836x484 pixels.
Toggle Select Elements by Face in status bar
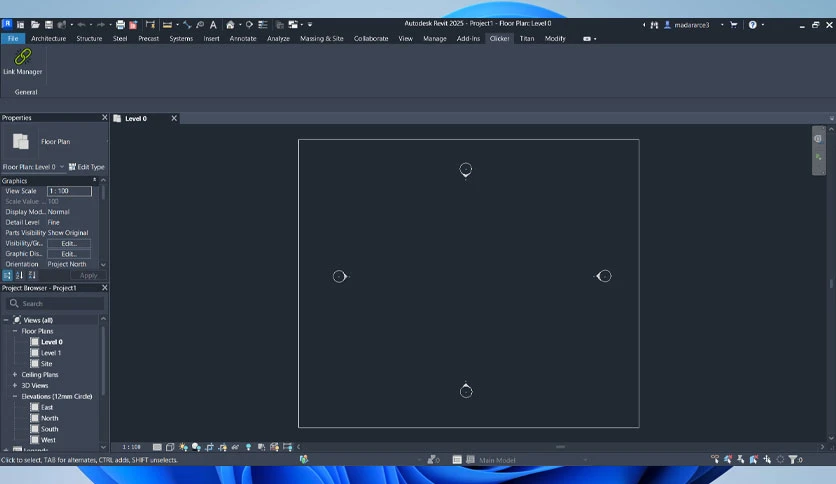coord(753,459)
